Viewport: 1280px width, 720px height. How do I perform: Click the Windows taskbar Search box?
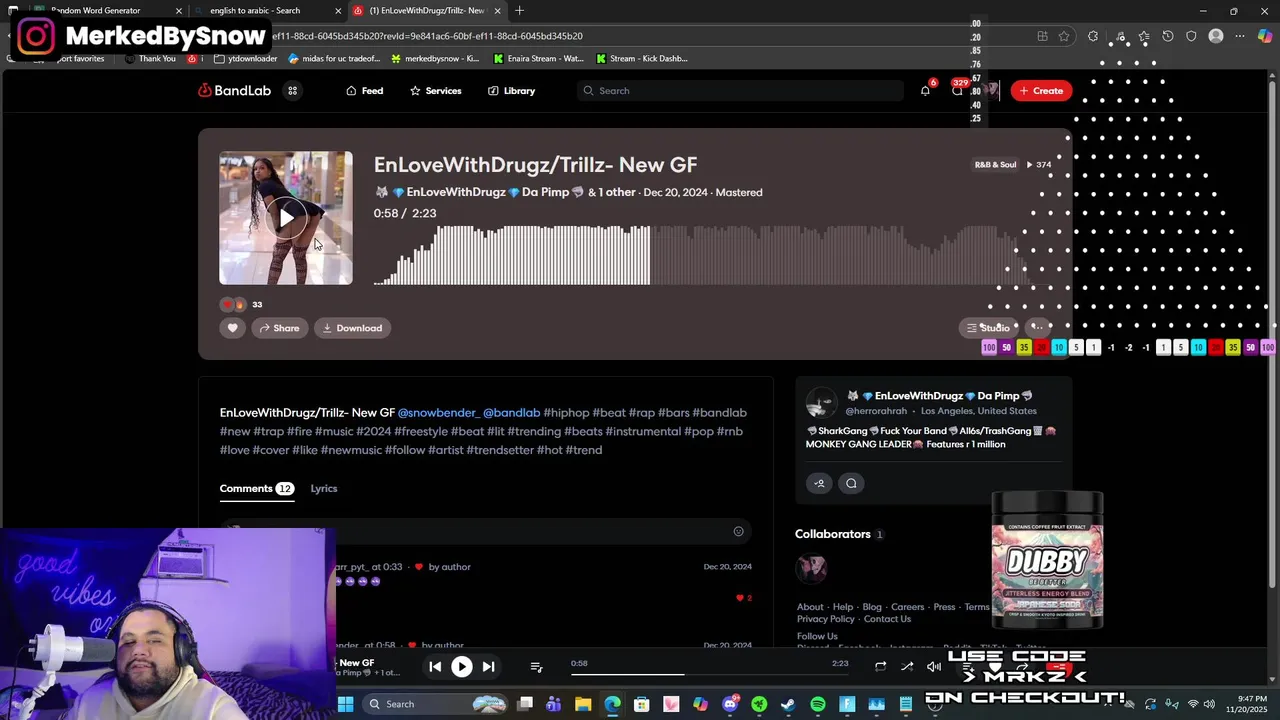click(435, 704)
